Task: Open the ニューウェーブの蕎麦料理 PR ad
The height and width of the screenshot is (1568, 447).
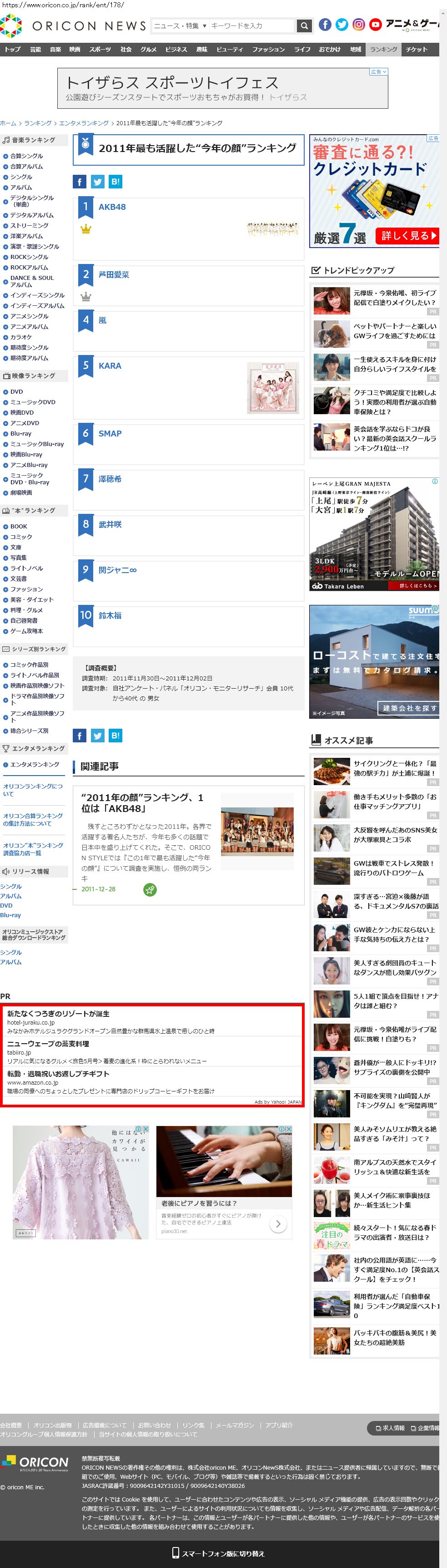Action: 48,1043
